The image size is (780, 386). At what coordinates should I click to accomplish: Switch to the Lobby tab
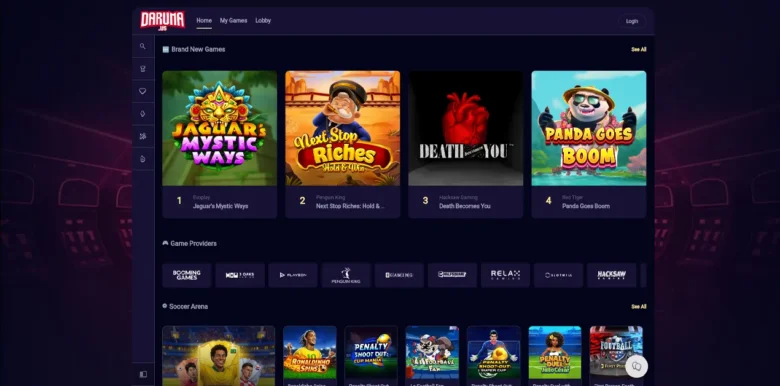tap(263, 21)
